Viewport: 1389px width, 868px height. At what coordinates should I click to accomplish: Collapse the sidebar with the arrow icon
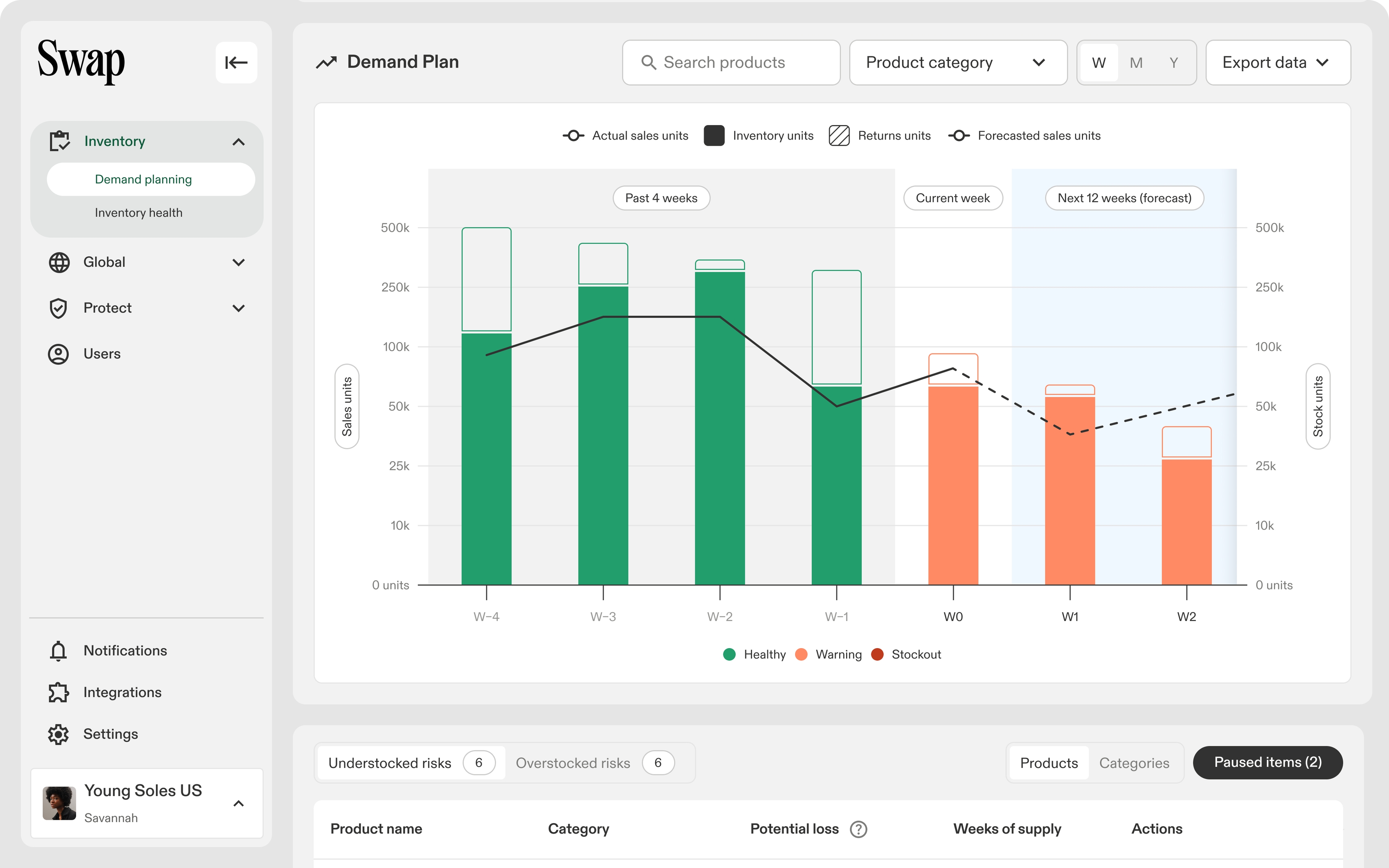pos(236,63)
